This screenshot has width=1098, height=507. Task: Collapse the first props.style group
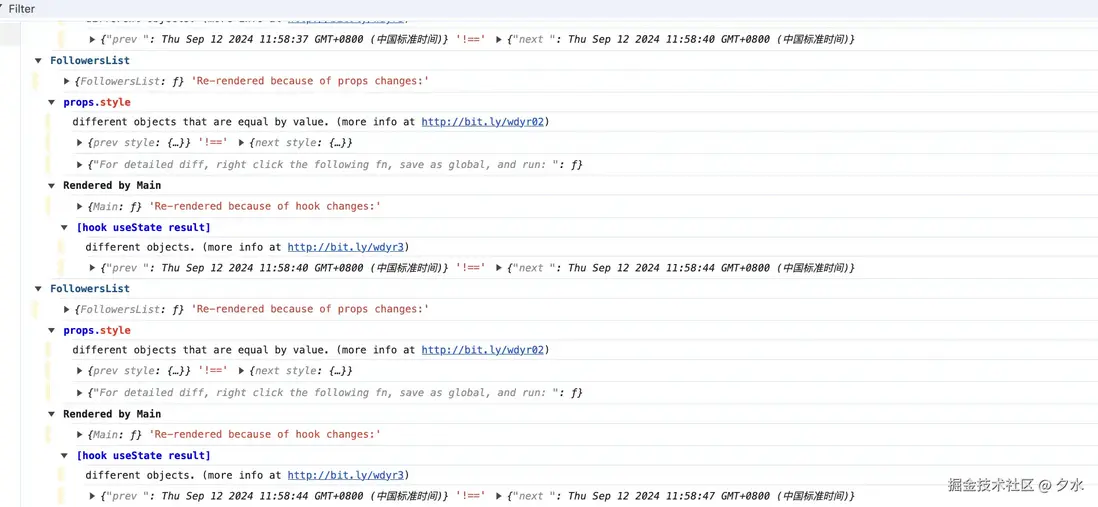[51, 102]
